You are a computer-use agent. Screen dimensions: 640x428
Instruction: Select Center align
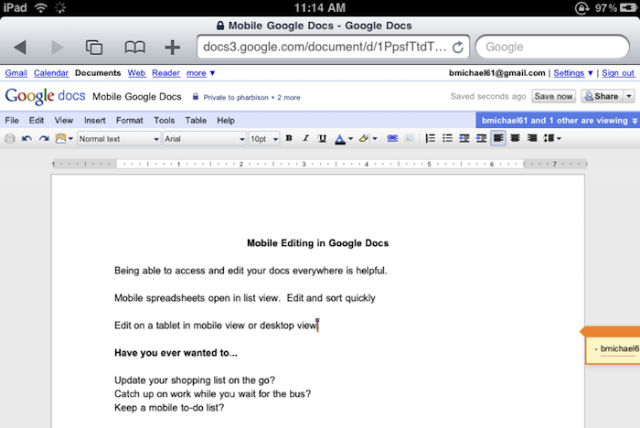click(515, 139)
